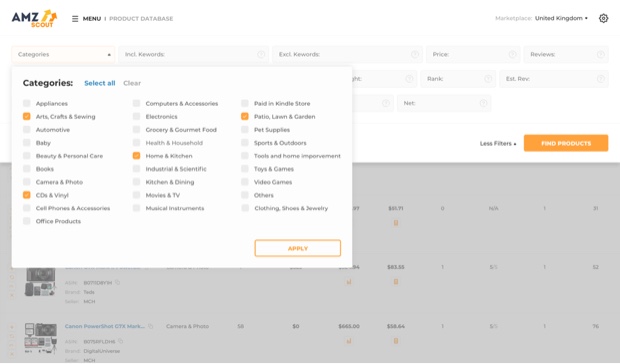Collapse the Categories dropdown
The width and height of the screenshot is (620, 364).
pyautogui.click(x=63, y=55)
